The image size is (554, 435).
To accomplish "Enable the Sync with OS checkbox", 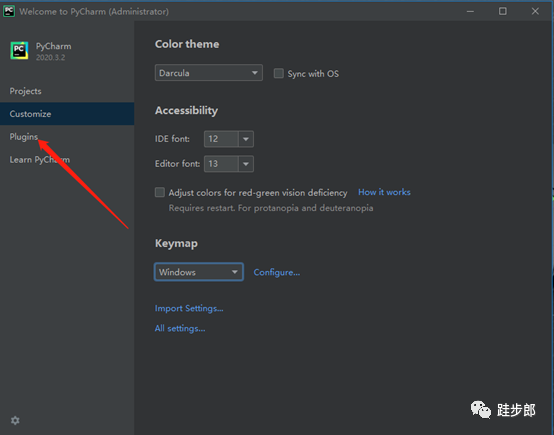I will 279,74.
